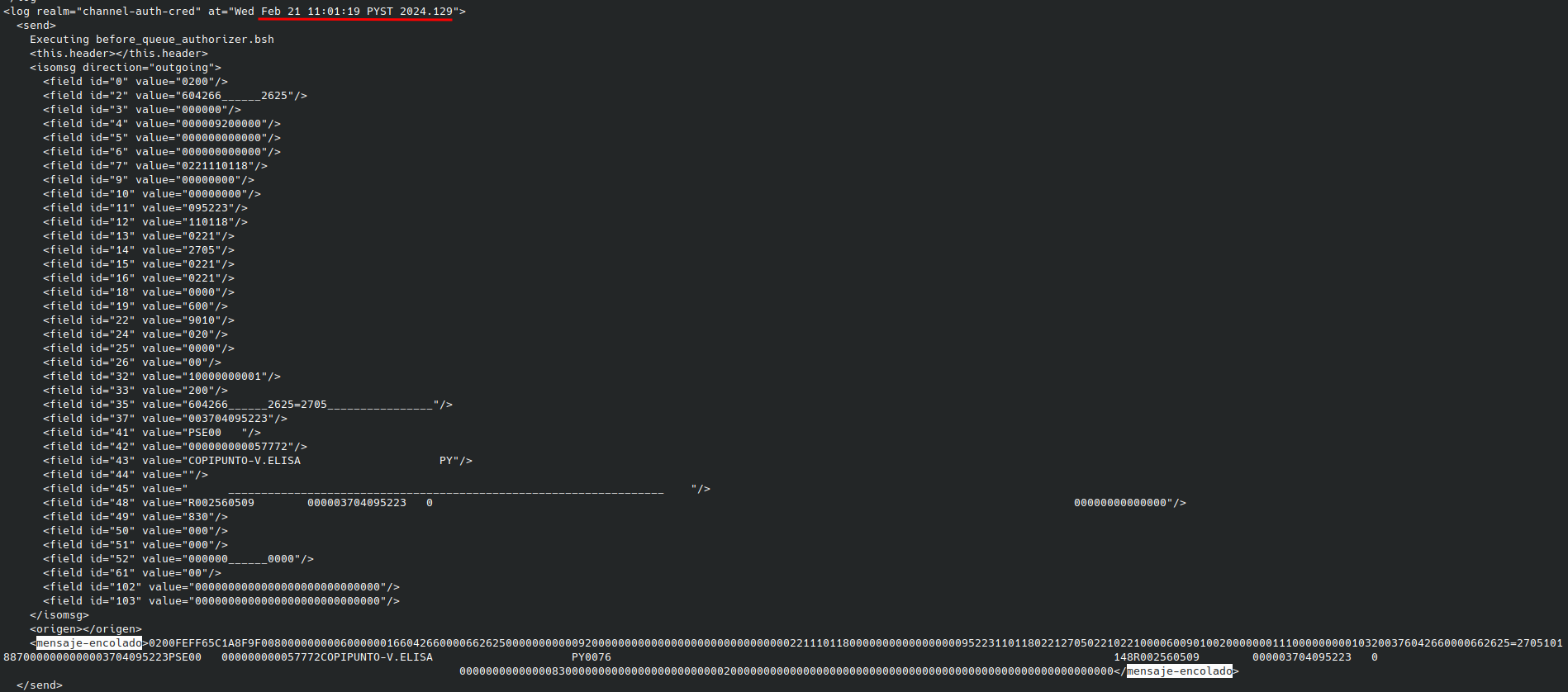Click field id 26 value 00
Viewport: 1568px width, 692px height.
[x=132, y=363]
